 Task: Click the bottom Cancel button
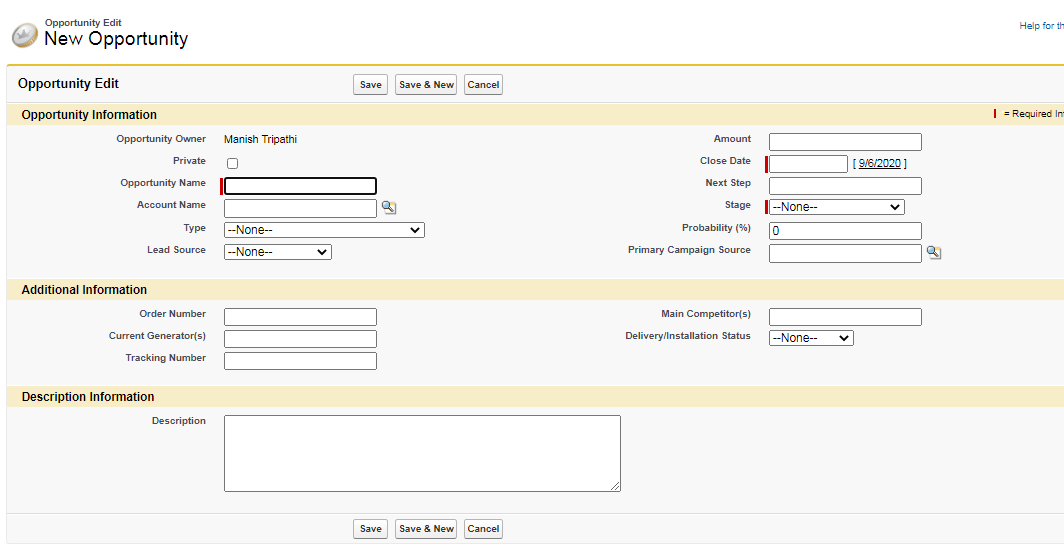483,529
